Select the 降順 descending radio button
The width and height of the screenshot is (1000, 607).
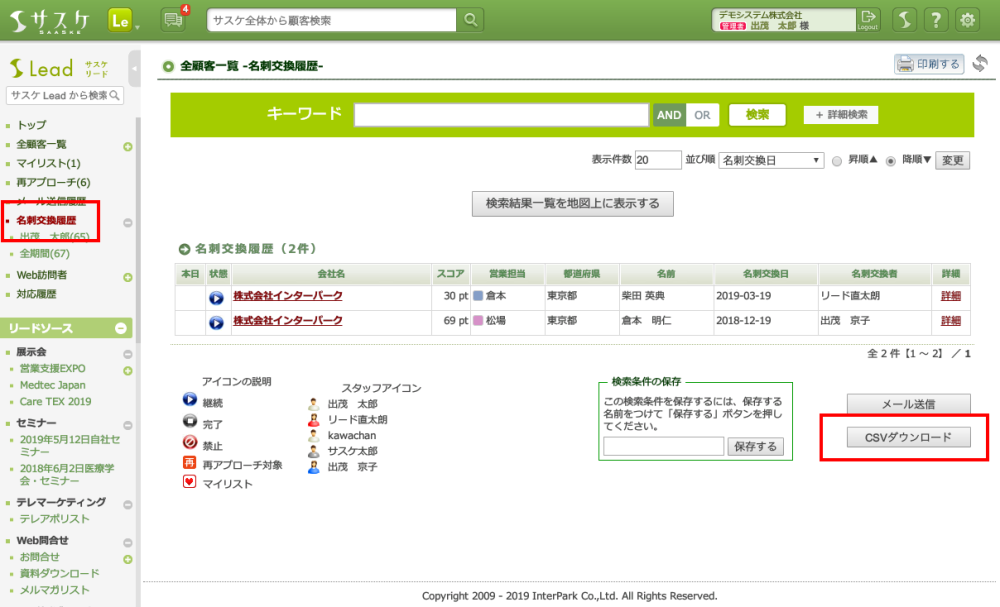[x=891, y=160]
